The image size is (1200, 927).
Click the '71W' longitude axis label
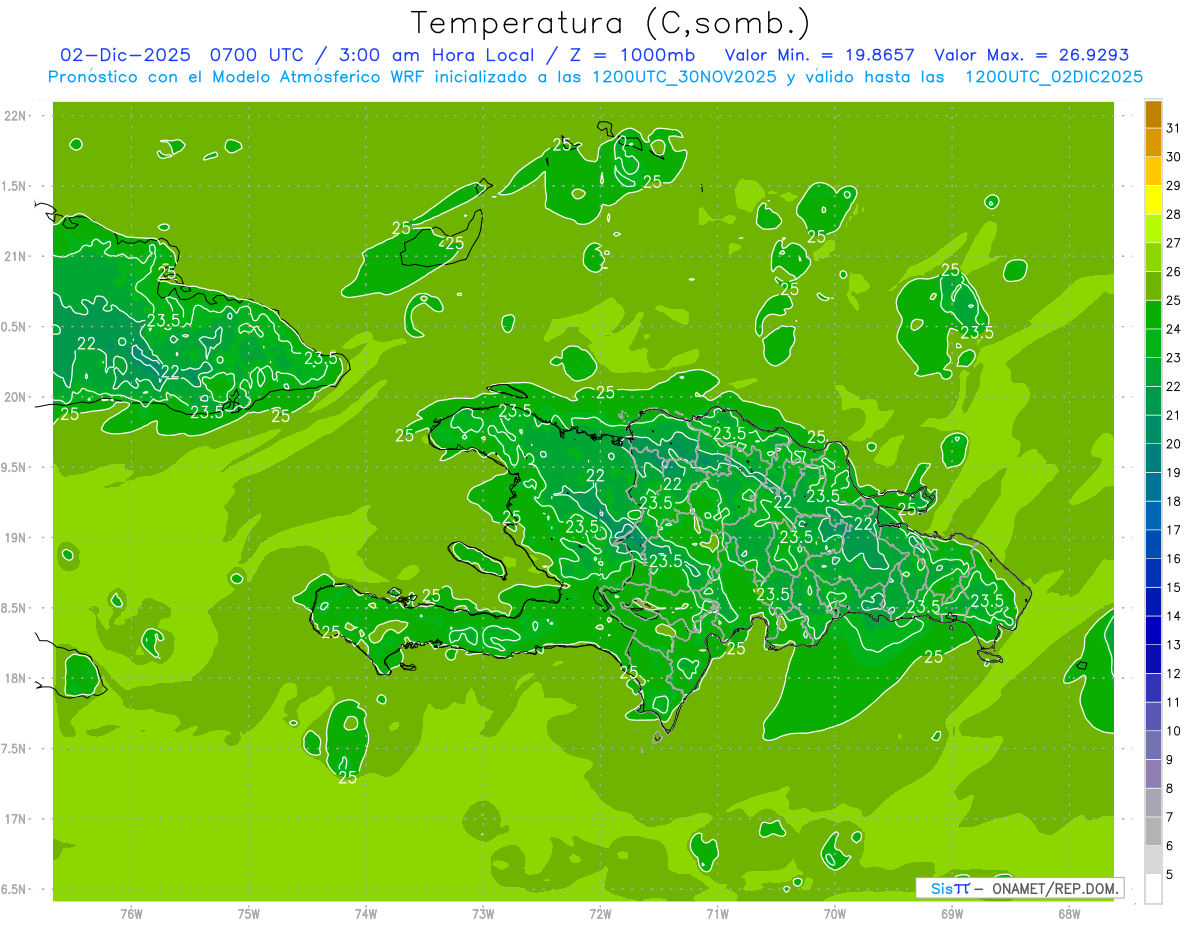717,914
